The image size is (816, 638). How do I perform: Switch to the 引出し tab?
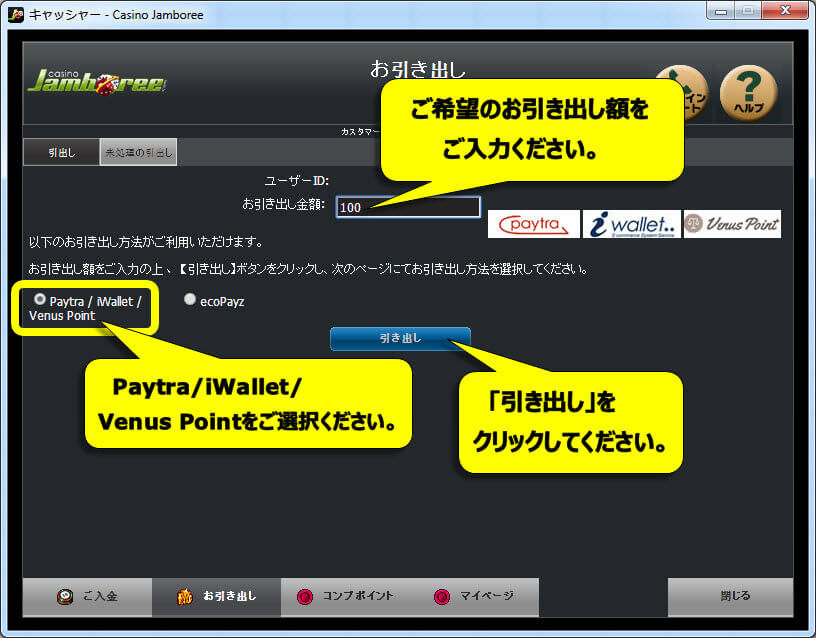pyautogui.click(x=61, y=152)
